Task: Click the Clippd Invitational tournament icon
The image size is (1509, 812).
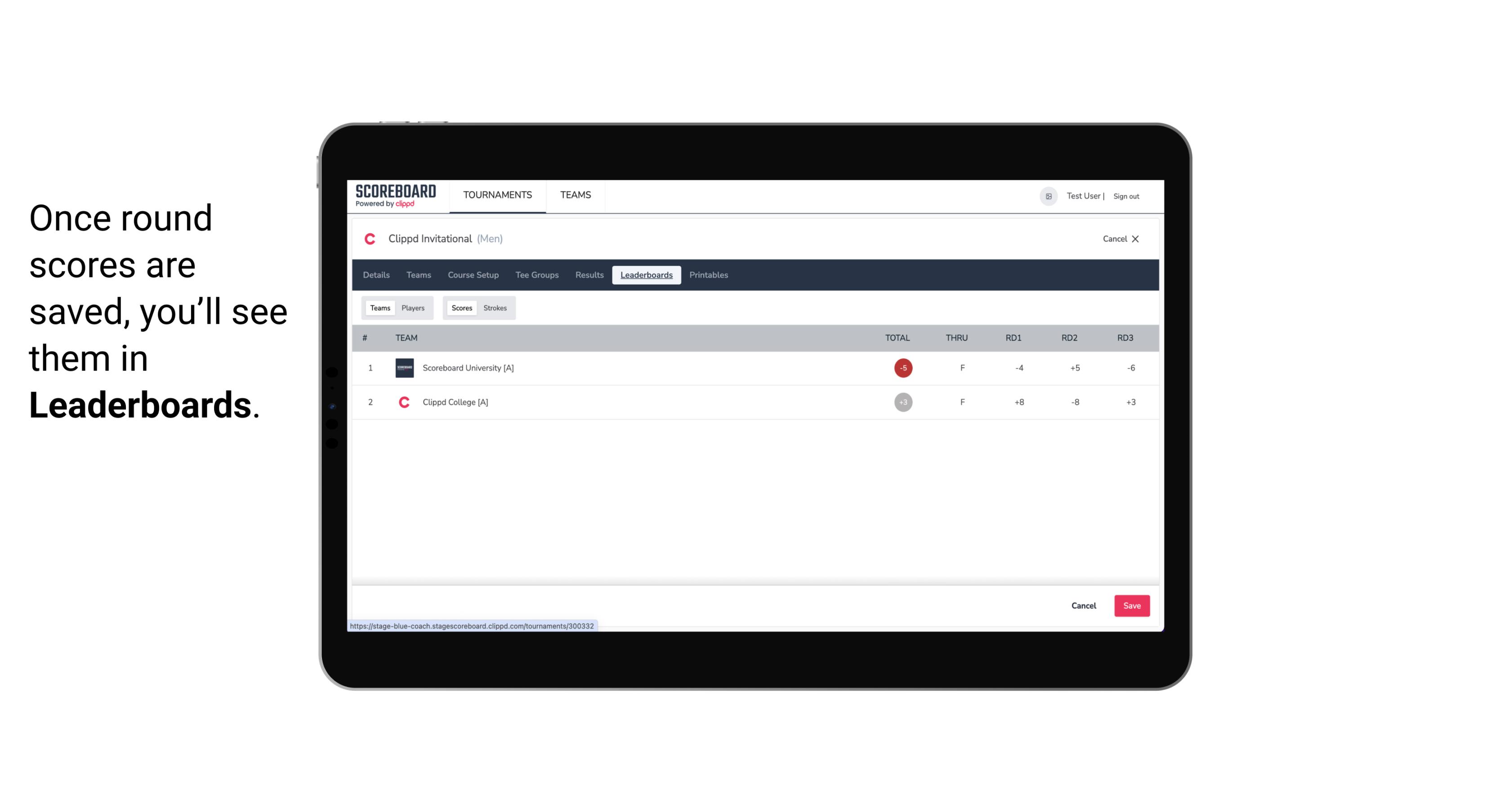Action: pos(372,239)
